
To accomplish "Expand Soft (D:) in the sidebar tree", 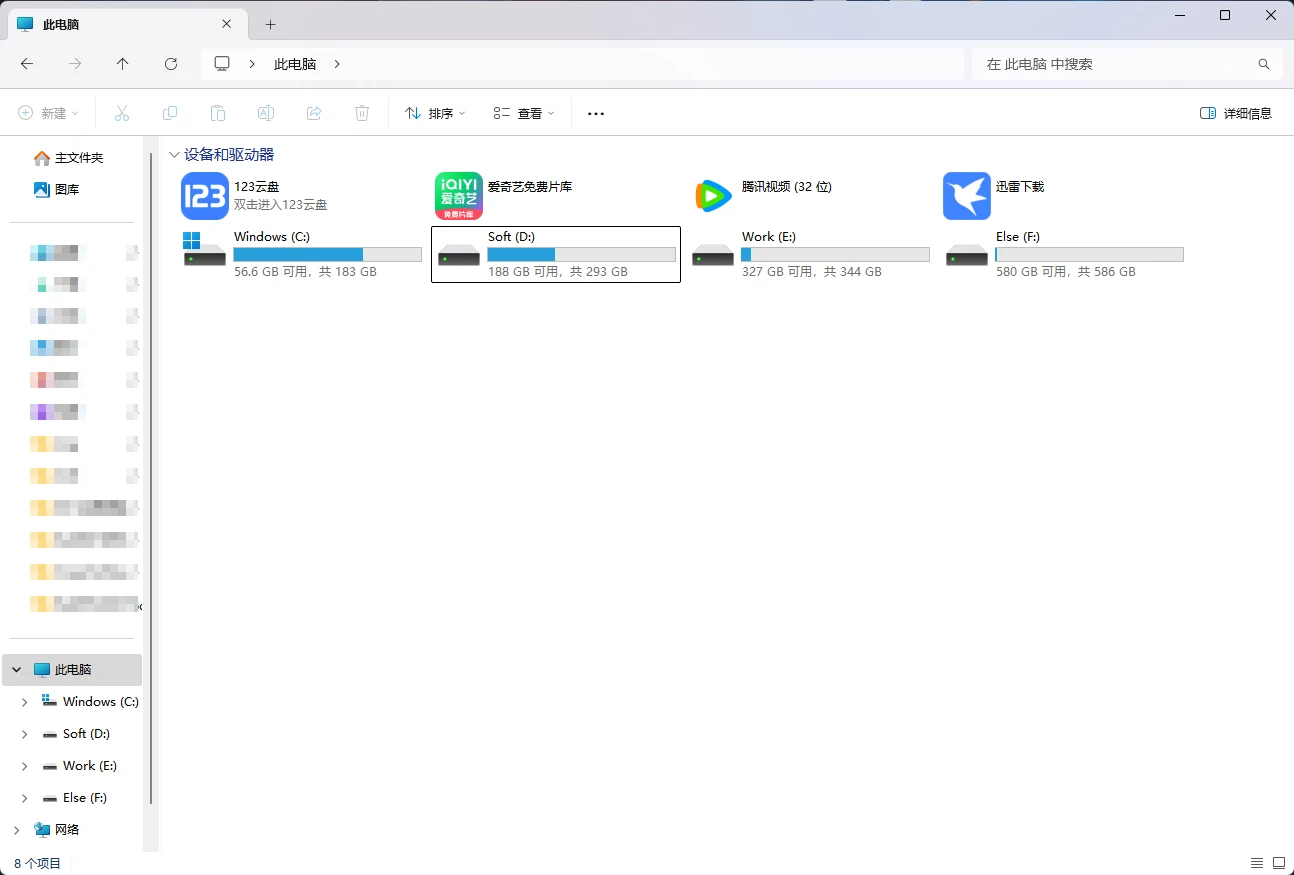I will (25, 735).
